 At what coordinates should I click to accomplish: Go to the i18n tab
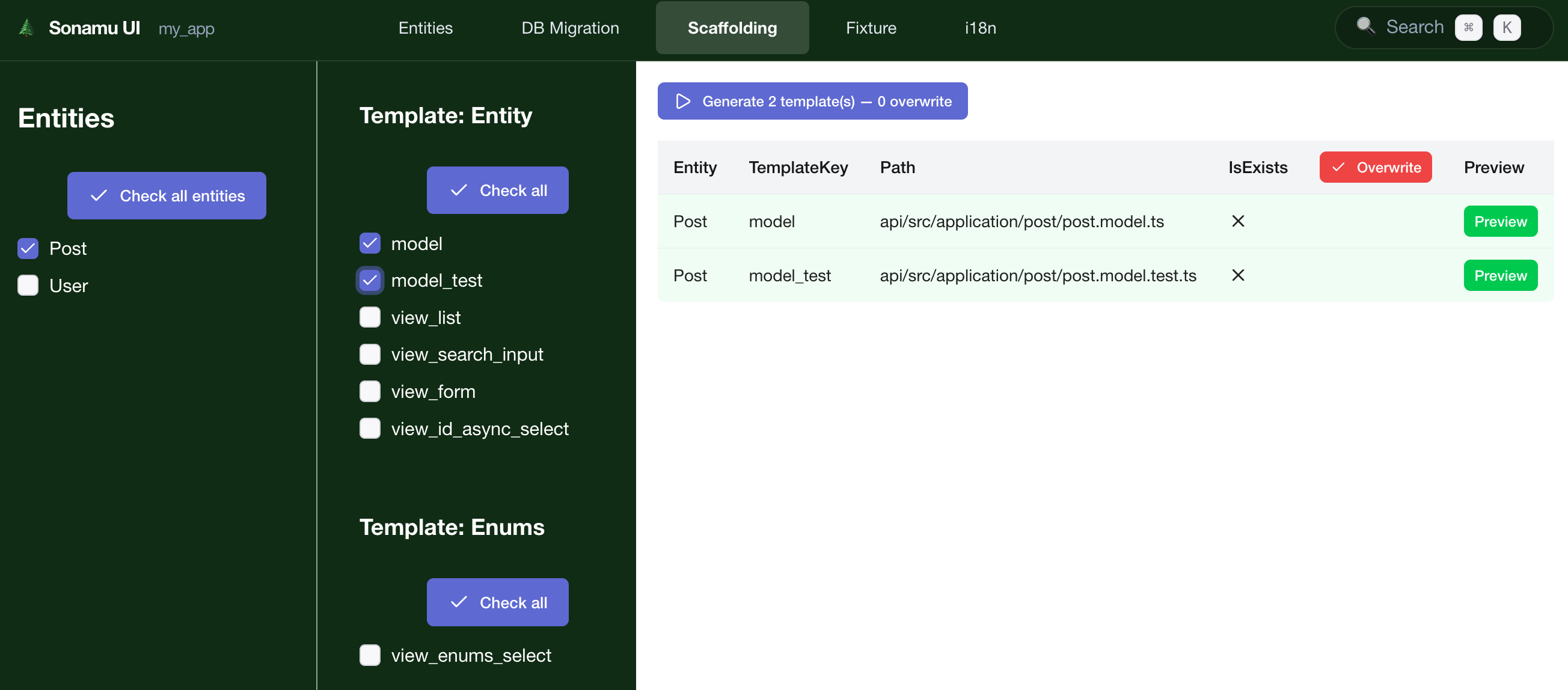[980, 28]
